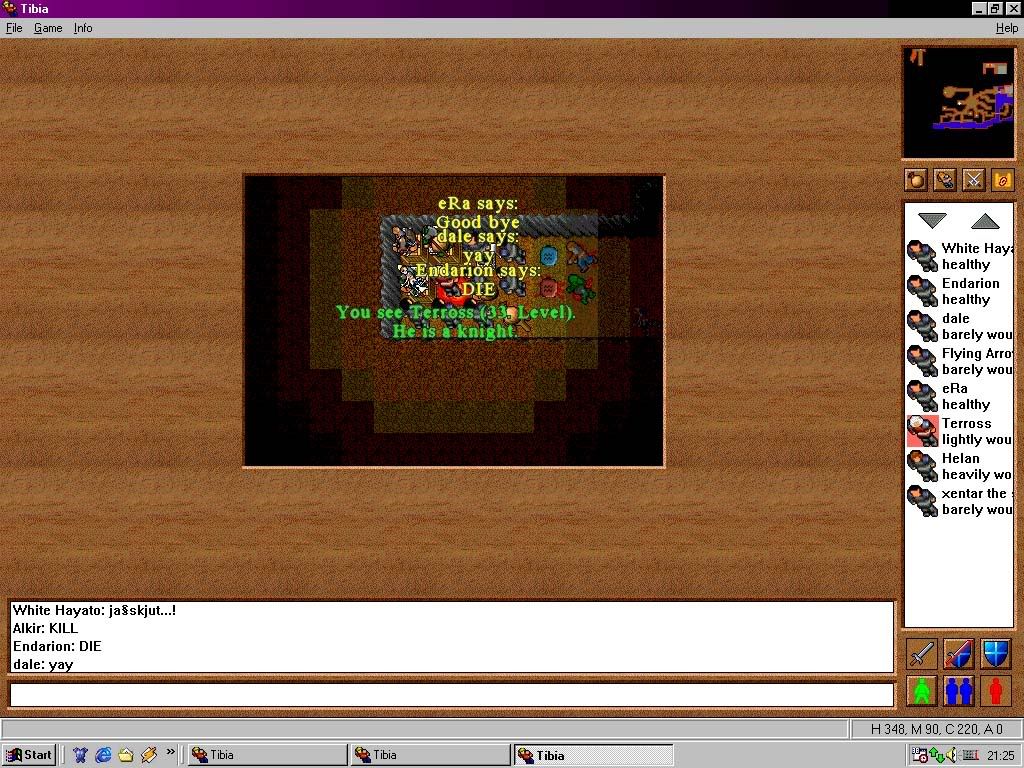1024x768 pixels.
Task: Open the orange scroll panel icon
Action: coord(1002,180)
